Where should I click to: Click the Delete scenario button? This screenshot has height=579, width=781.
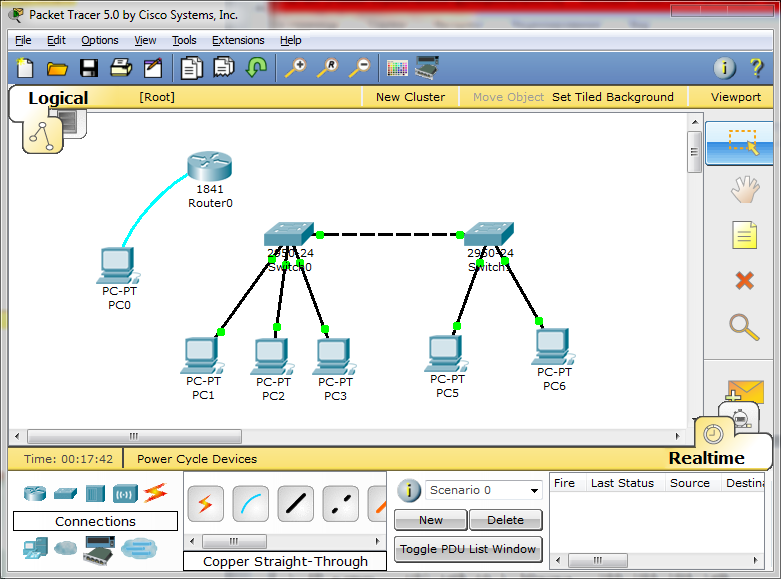point(506,520)
